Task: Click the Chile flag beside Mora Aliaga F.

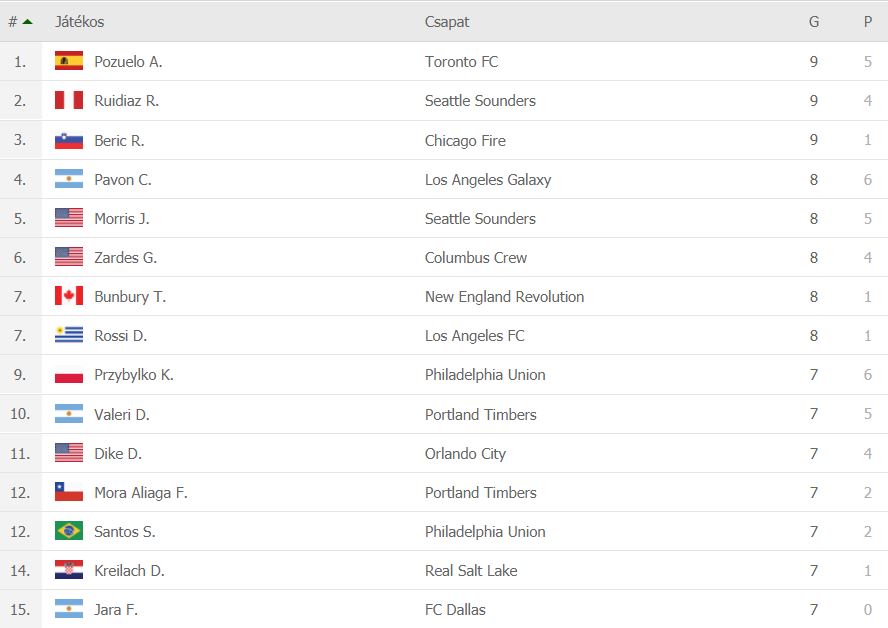Action: (x=69, y=492)
